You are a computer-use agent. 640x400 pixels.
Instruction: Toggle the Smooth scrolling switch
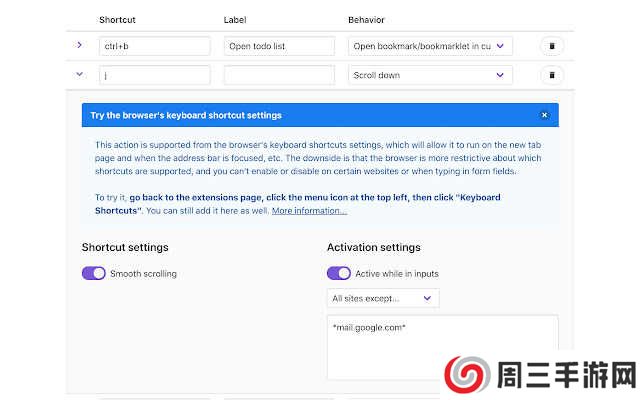click(x=94, y=273)
